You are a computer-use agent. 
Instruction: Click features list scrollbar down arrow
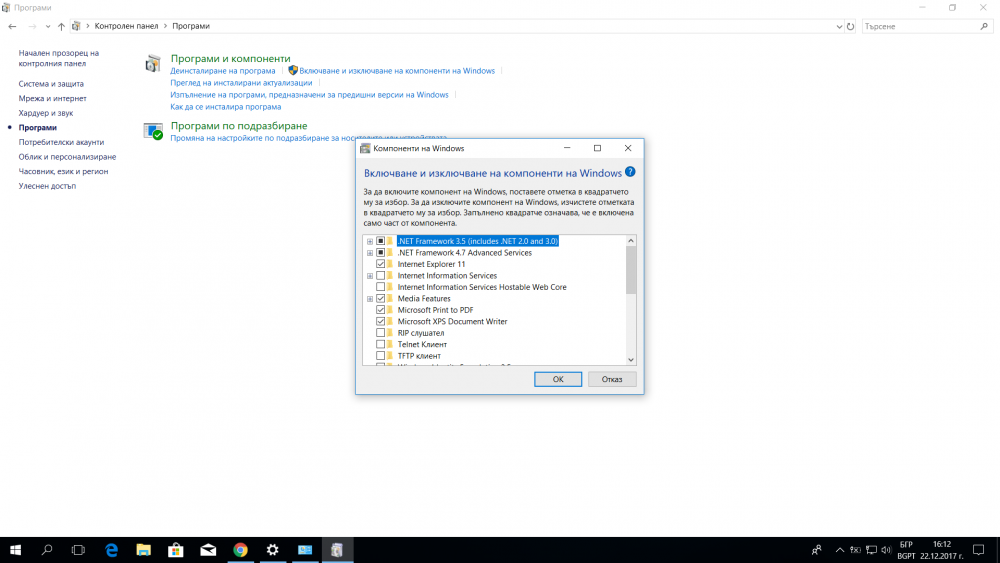click(631, 360)
